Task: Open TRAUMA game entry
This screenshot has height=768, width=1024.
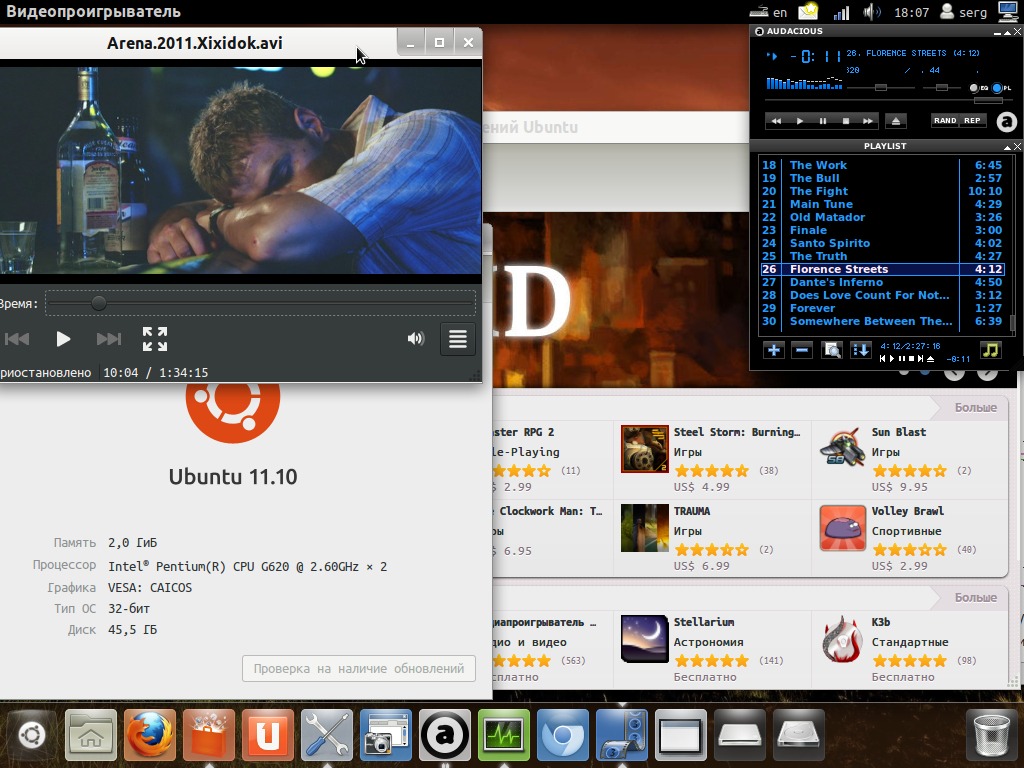Action: coord(712,538)
